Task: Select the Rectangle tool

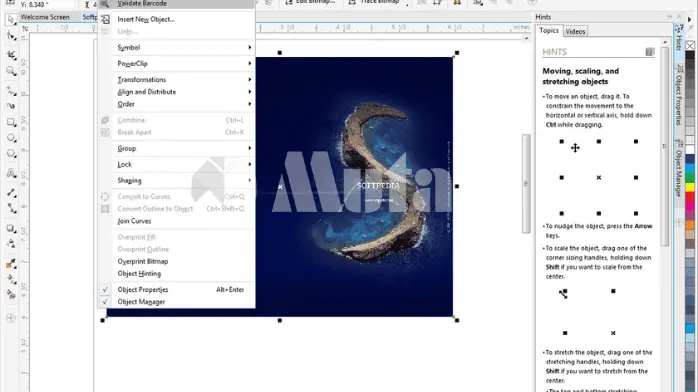Action: (11, 122)
